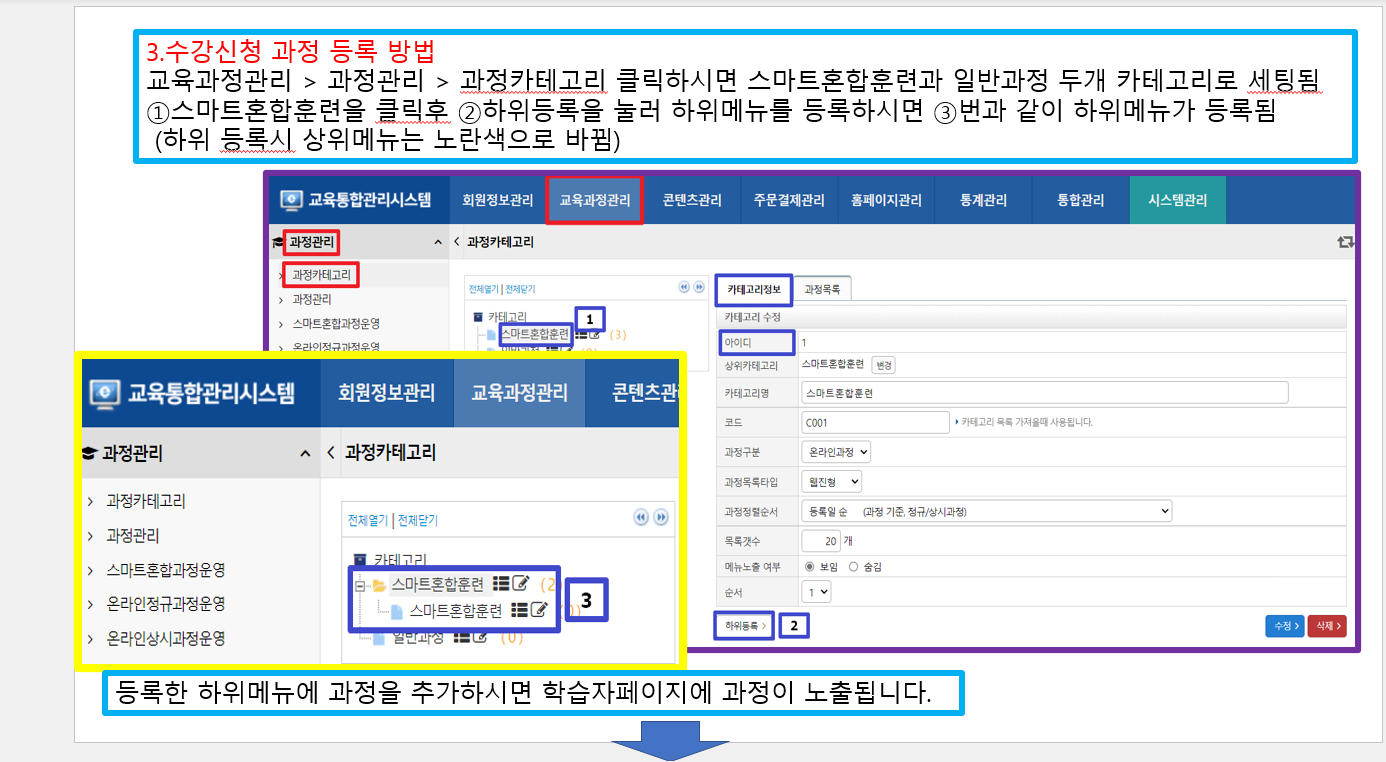
Task: Select the 숨김 radio button
Action: (853, 566)
